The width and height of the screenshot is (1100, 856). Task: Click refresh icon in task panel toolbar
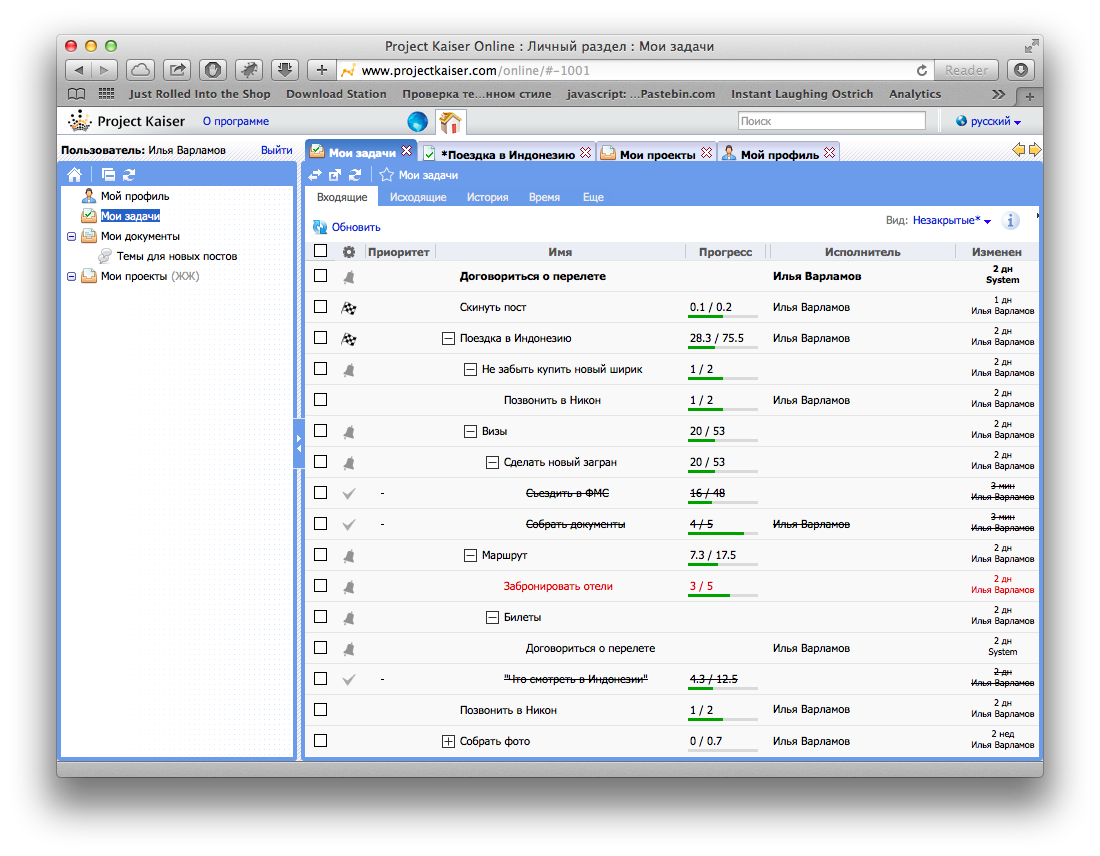click(x=355, y=175)
